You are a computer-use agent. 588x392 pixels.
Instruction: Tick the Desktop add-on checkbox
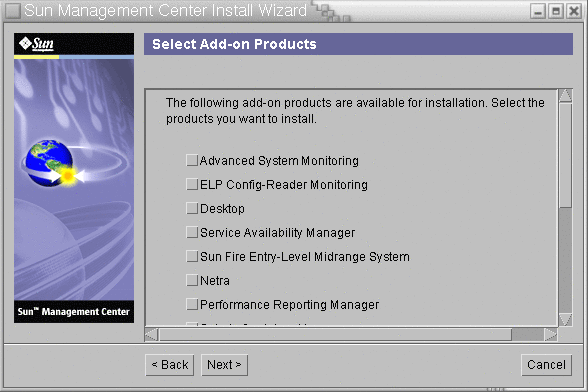(x=192, y=209)
